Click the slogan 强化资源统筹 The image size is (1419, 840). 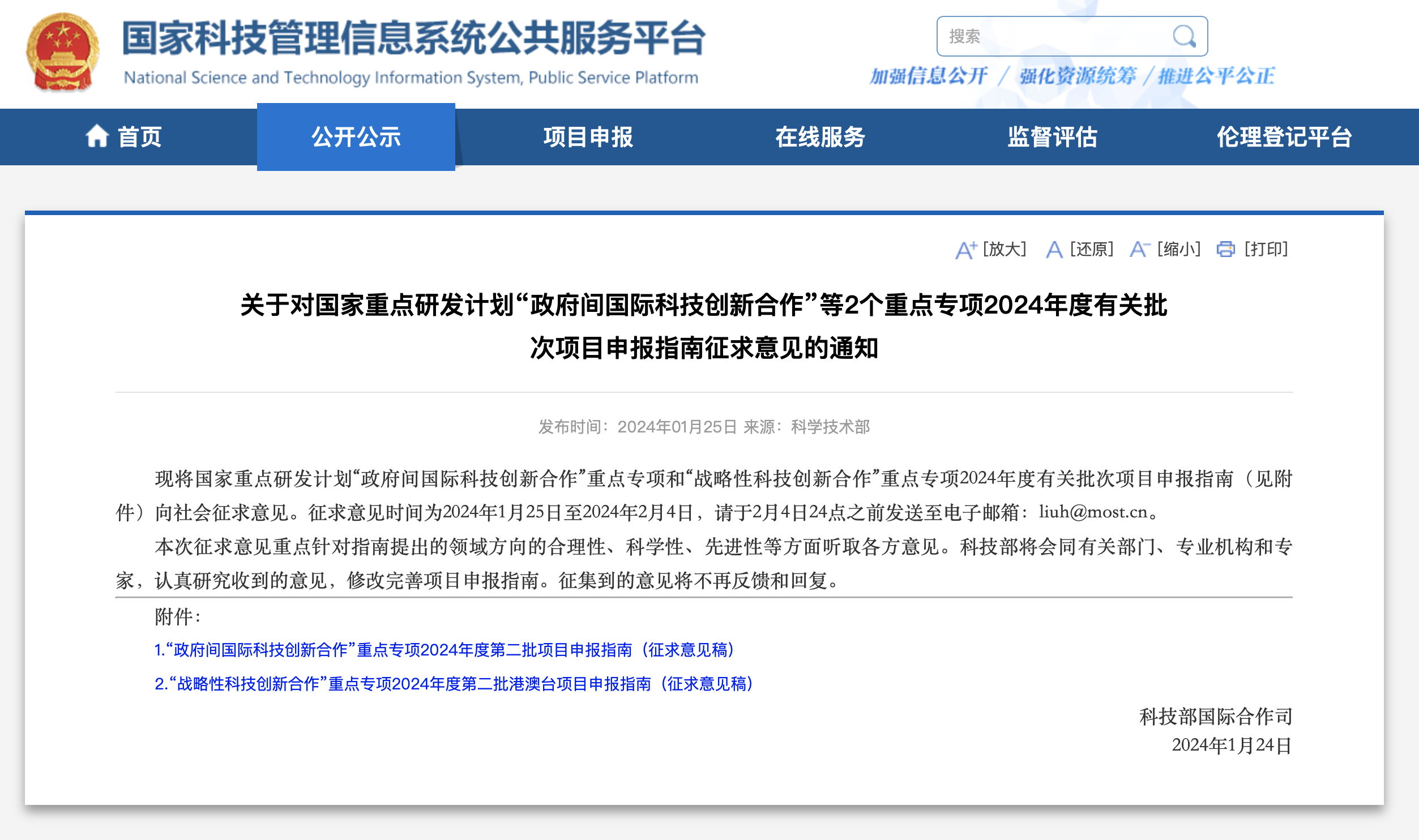(x=1078, y=76)
